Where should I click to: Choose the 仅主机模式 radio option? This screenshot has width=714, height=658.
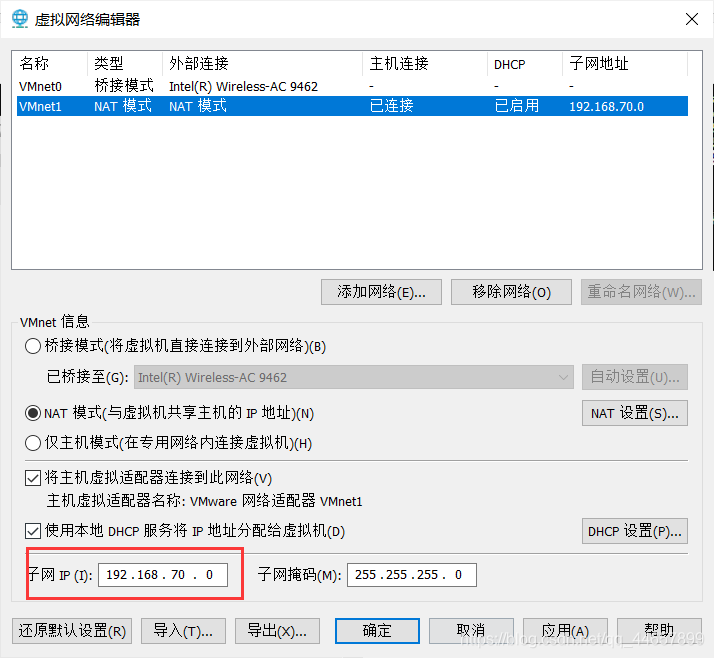coord(33,443)
